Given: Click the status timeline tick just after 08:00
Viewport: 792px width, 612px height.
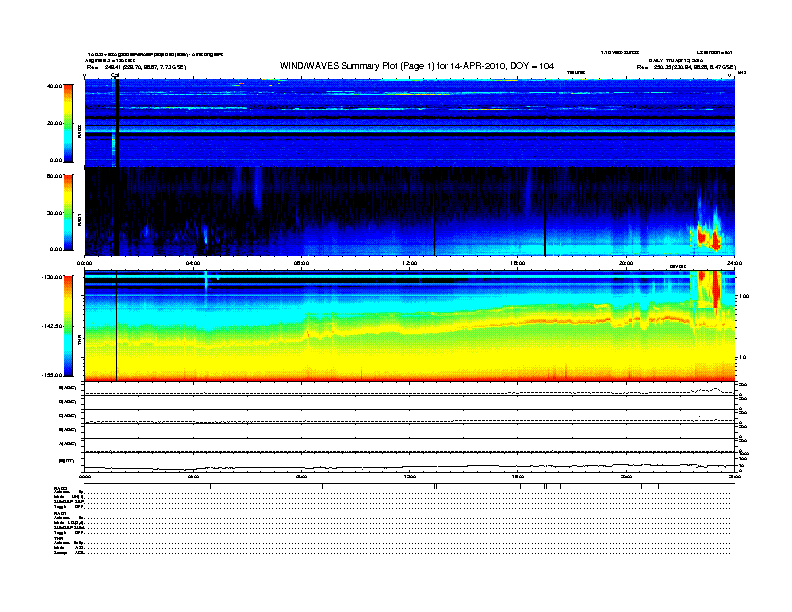Looking at the screenshot, I should [x=323, y=486].
